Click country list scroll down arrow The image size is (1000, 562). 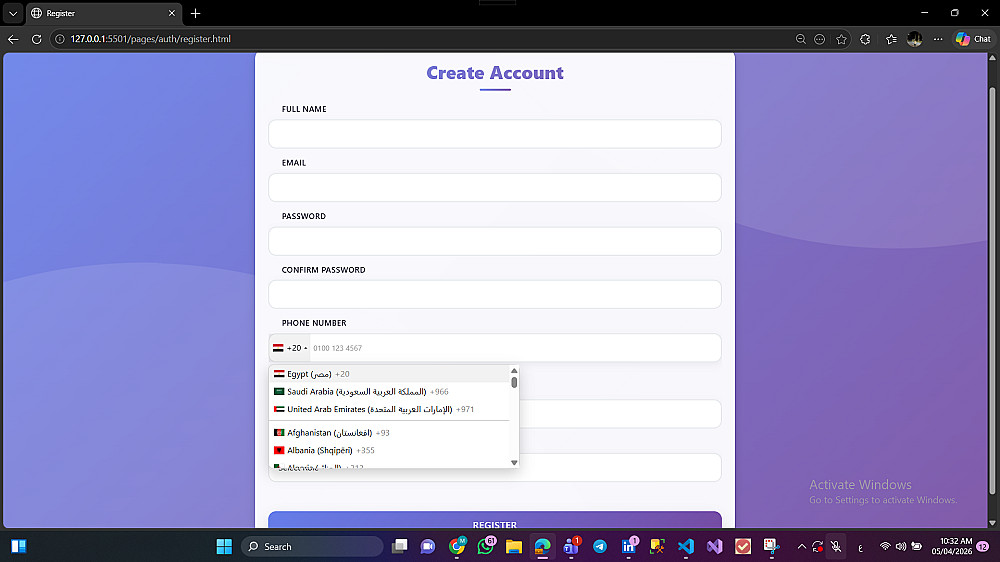coord(514,462)
